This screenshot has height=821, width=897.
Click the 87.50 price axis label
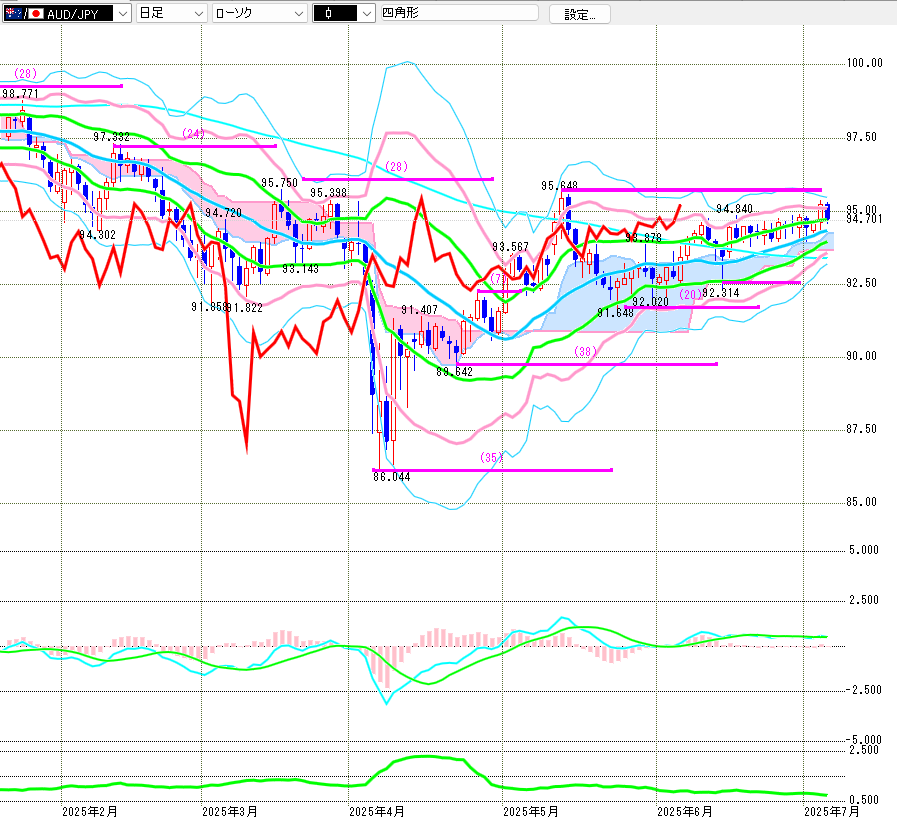point(862,429)
